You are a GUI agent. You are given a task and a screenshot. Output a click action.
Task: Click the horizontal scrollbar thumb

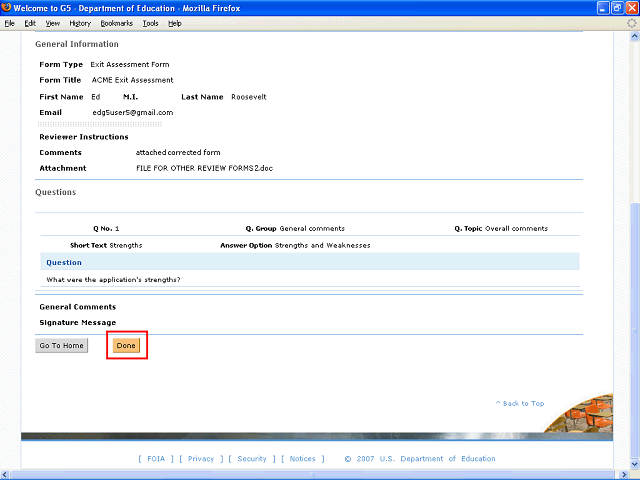pos(314,475)
